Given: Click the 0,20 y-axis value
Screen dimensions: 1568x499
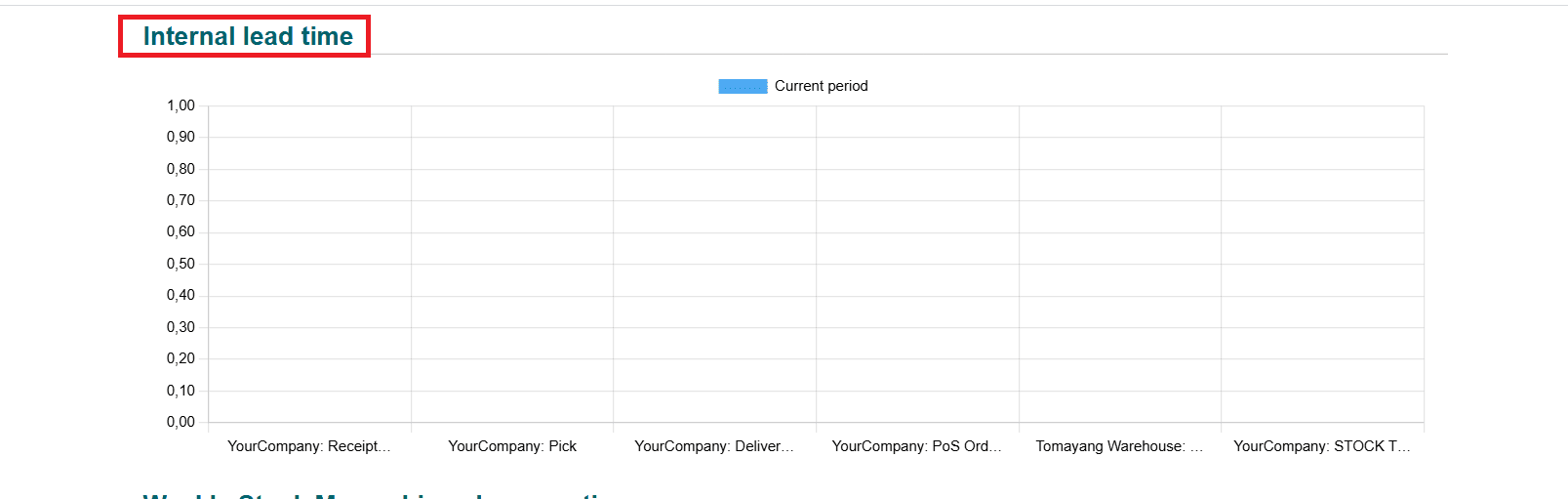Looking at the screenshot, I should [181, 358].
